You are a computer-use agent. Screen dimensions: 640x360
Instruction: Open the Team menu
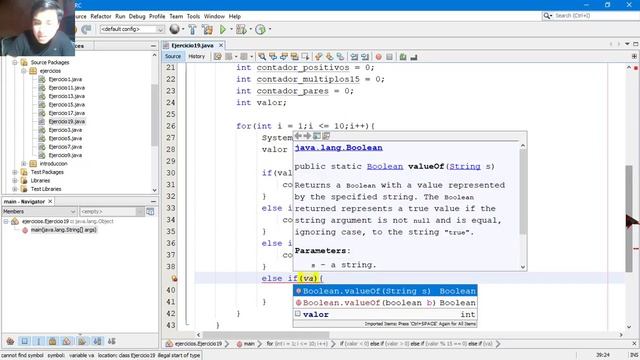coord(176,16)
